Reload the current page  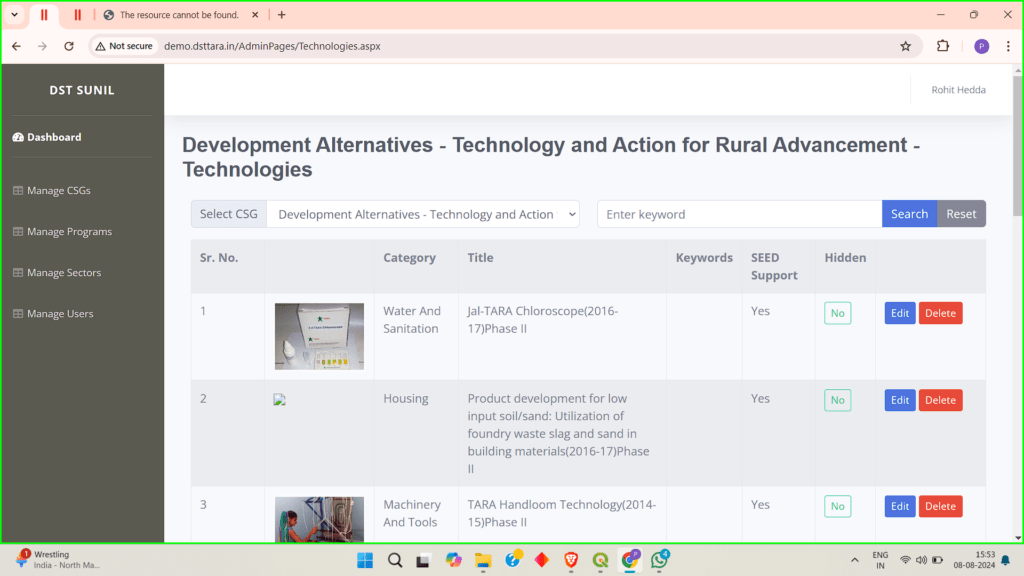pyautogui.click(x=69, y=46)
